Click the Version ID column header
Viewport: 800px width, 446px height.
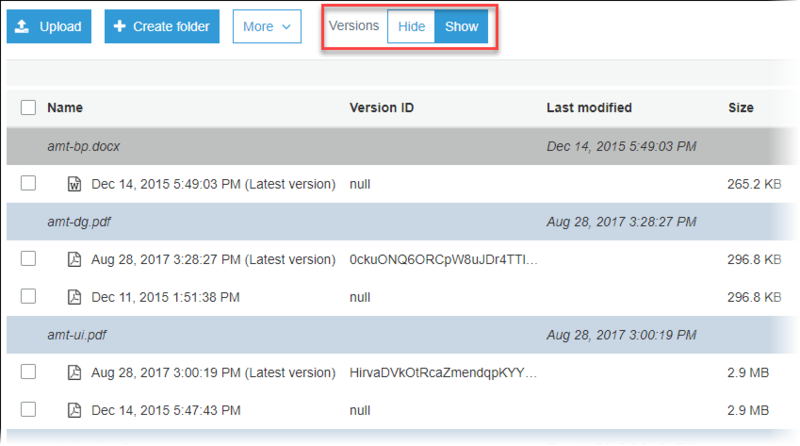point(382,108)
